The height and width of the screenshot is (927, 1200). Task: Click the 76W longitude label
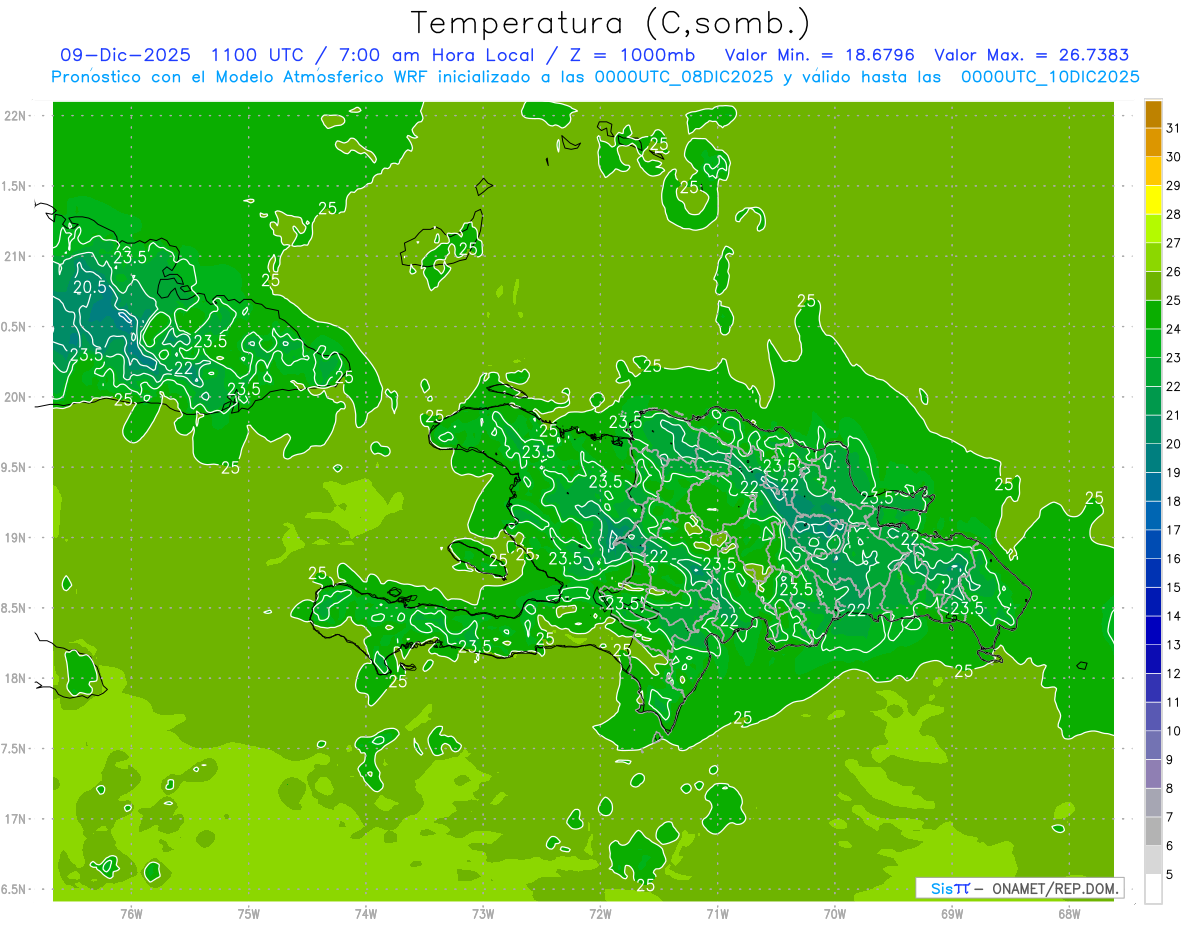click(130, 913)
